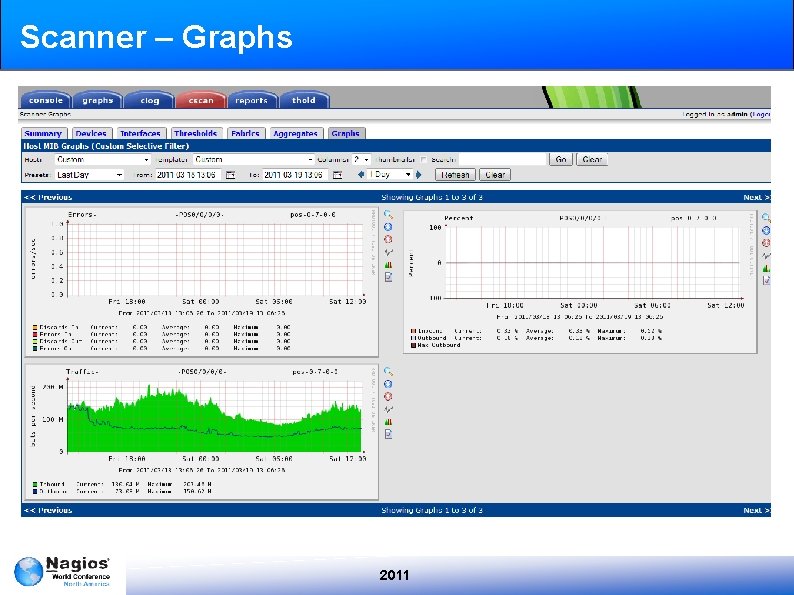Click into the To date field
Image resolution: width=794 pixels, height=595 pixels.
[x=295, y=175]
